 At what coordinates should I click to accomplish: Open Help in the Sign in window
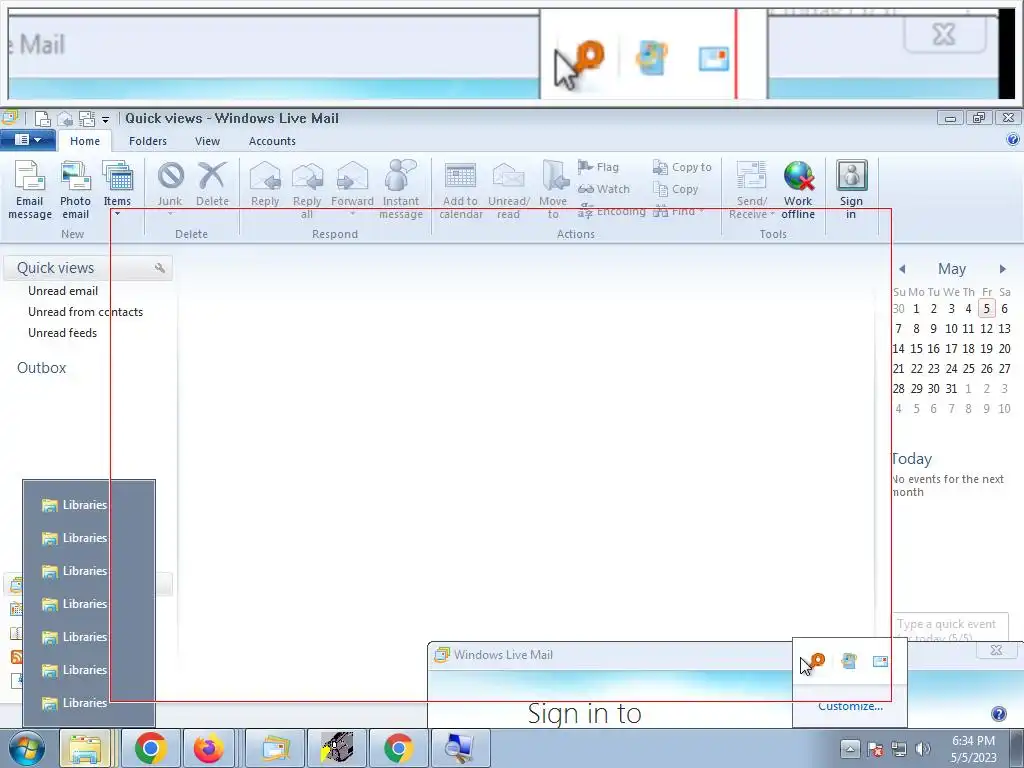[999, 714]
